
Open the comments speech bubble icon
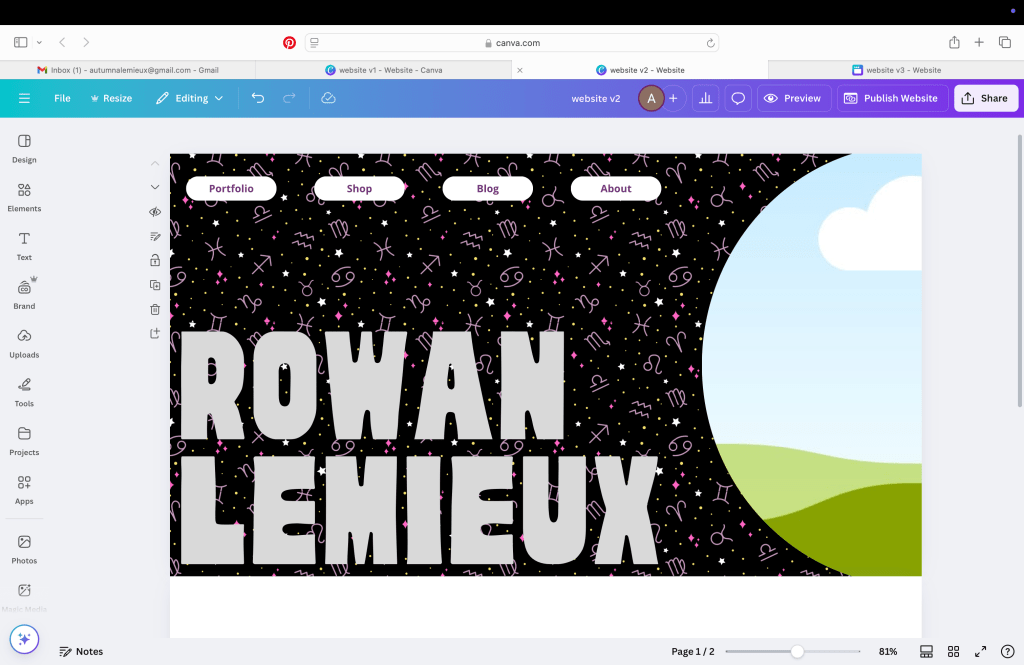click(x=738, y=98)
